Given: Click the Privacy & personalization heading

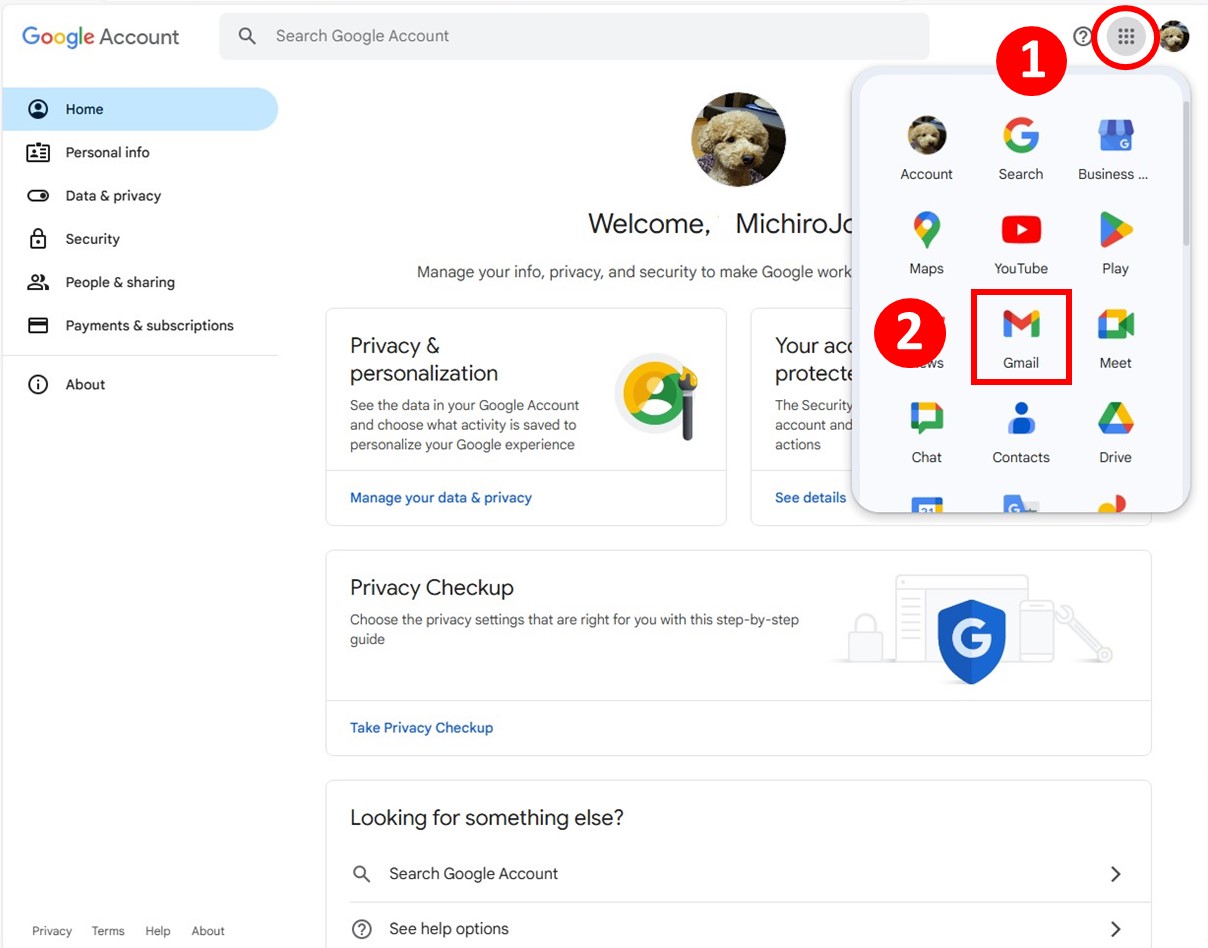Looking at the screenshot, I should 424,360.
